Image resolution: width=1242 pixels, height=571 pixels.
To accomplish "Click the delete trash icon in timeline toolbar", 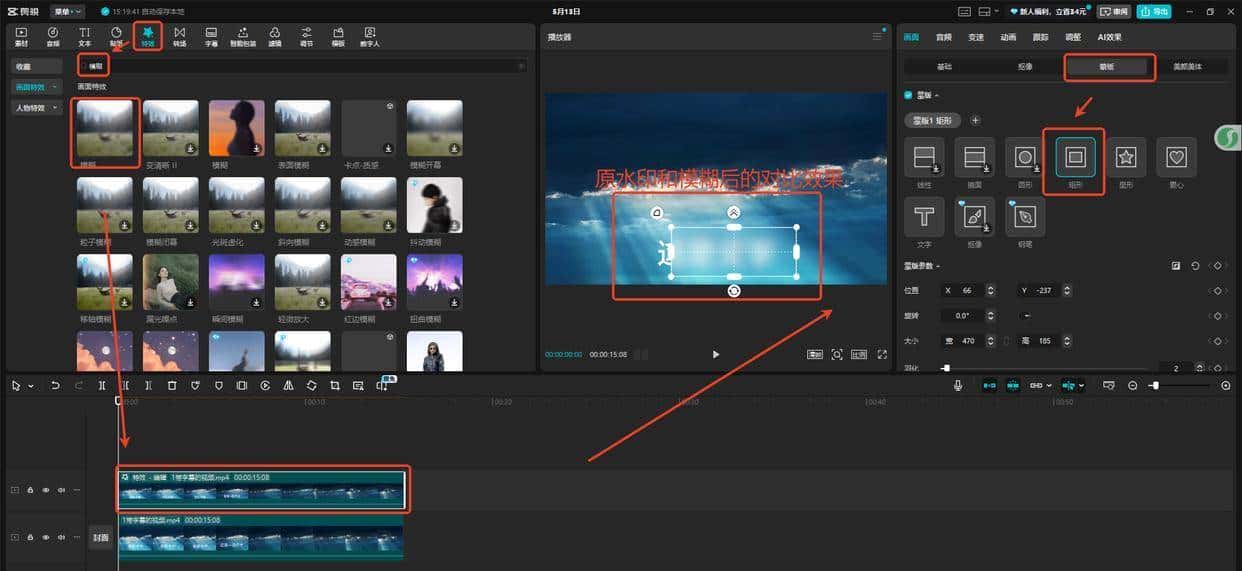I will tap(171, 385).
